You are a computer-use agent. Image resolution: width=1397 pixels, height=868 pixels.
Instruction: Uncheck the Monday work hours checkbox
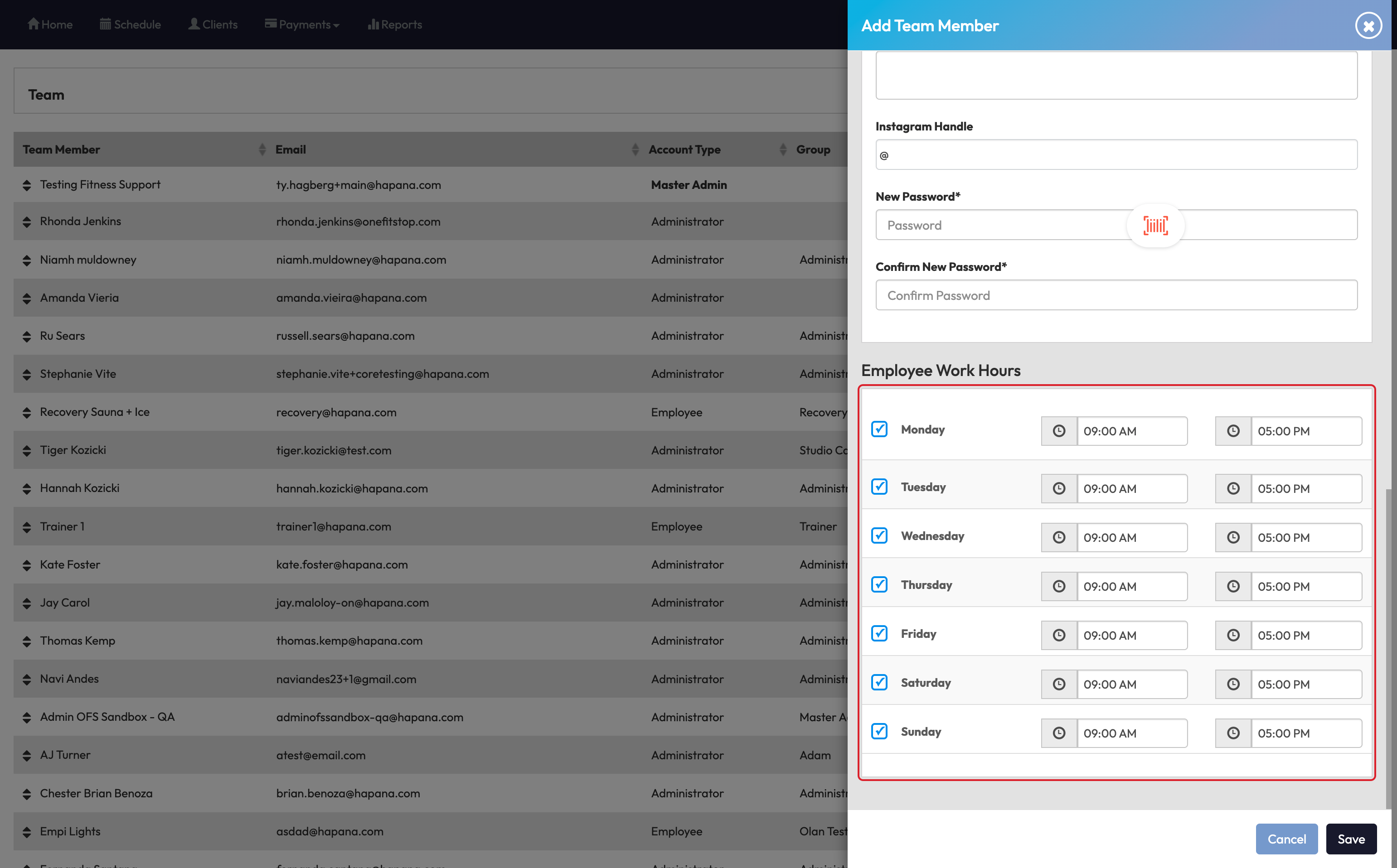[x=879, y=429]
